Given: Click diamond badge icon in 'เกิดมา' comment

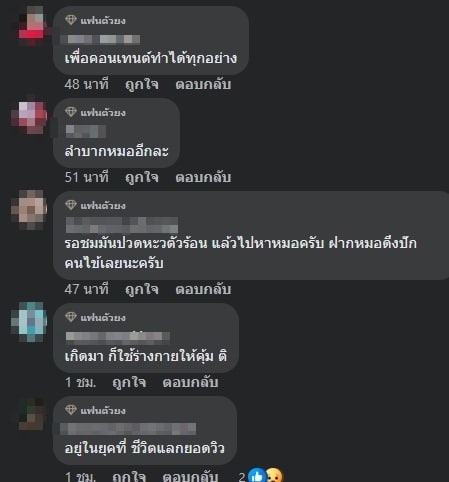Looking at the screenshot, I should 71,317.
